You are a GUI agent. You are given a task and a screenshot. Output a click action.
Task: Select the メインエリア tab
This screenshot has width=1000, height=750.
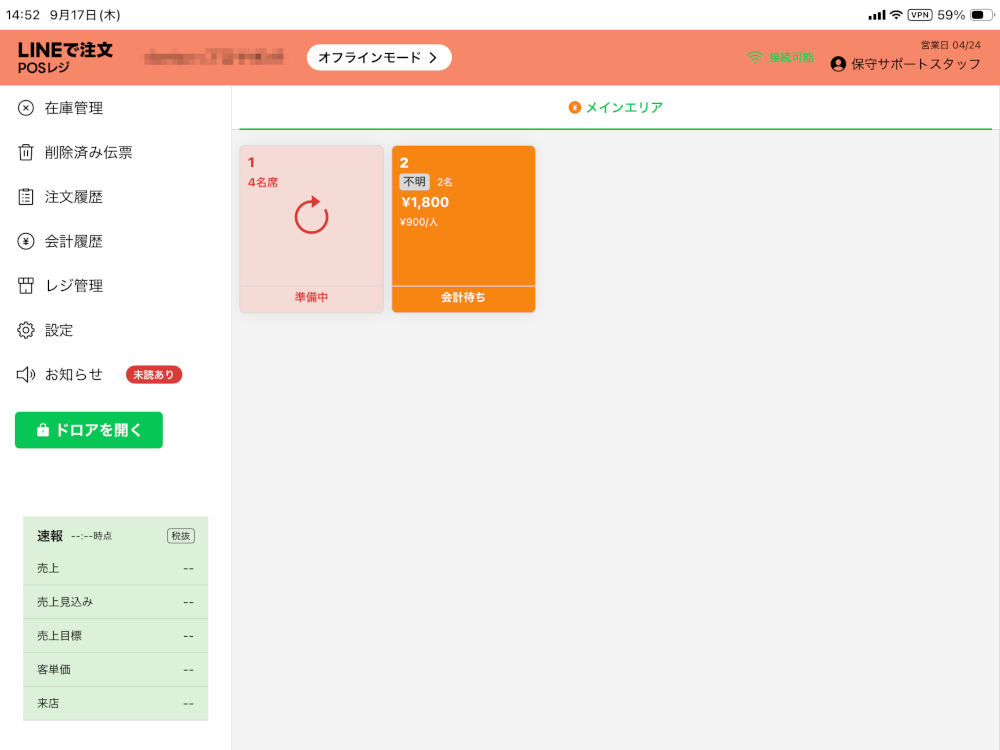coord(615,107)
